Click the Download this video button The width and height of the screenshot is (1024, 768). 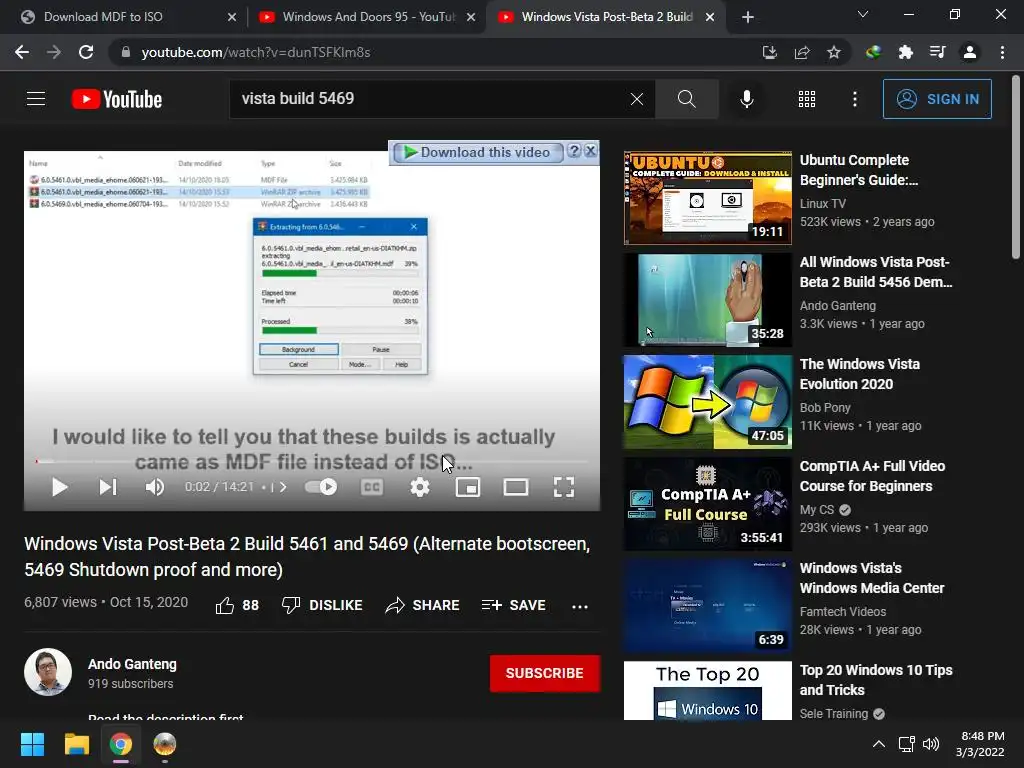[x=477, y=152]
